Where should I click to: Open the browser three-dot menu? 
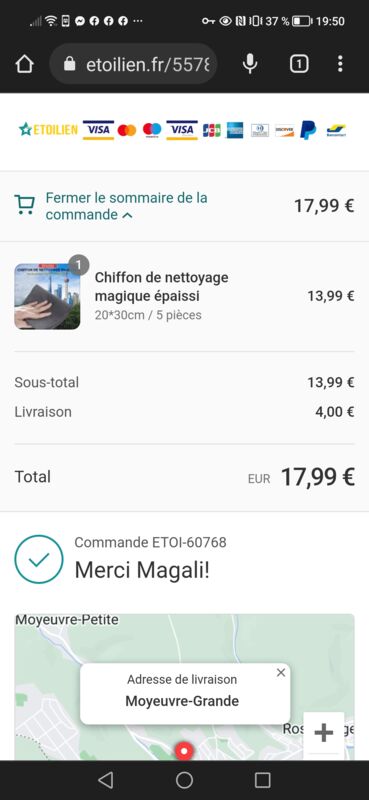click(340, 64)
